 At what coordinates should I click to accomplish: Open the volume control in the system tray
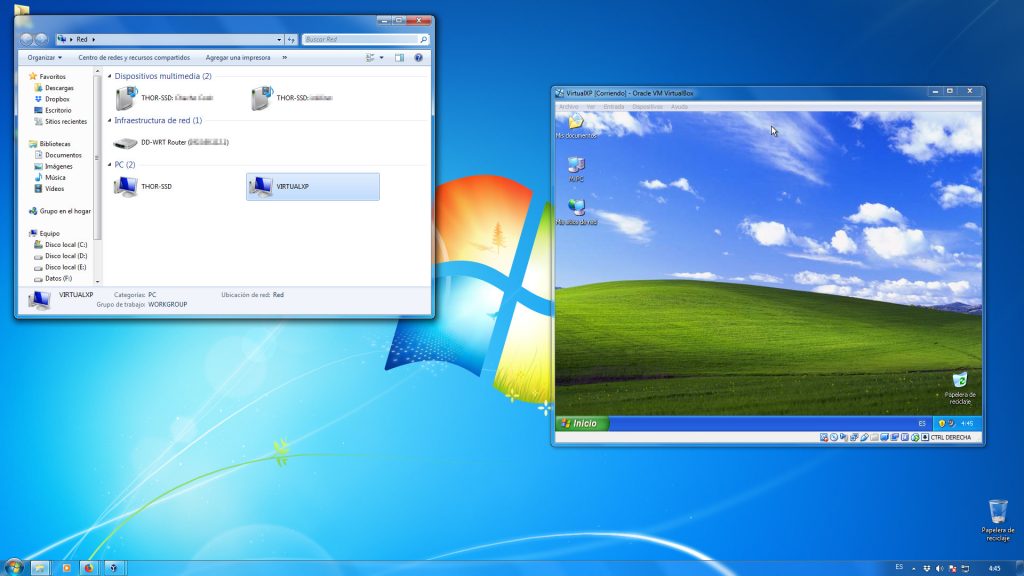939,569
